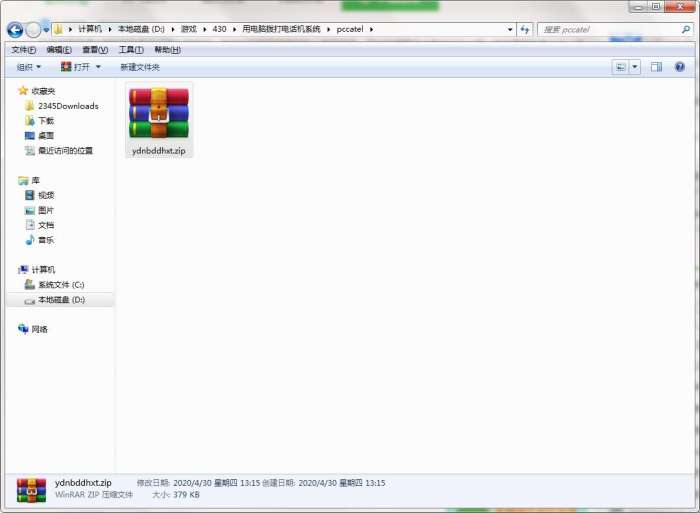The height and width of the screenshot is (513, 700).
Task: Expand the arrow after 计算机 breadcrumb
Action: click(x=110, y=29)
